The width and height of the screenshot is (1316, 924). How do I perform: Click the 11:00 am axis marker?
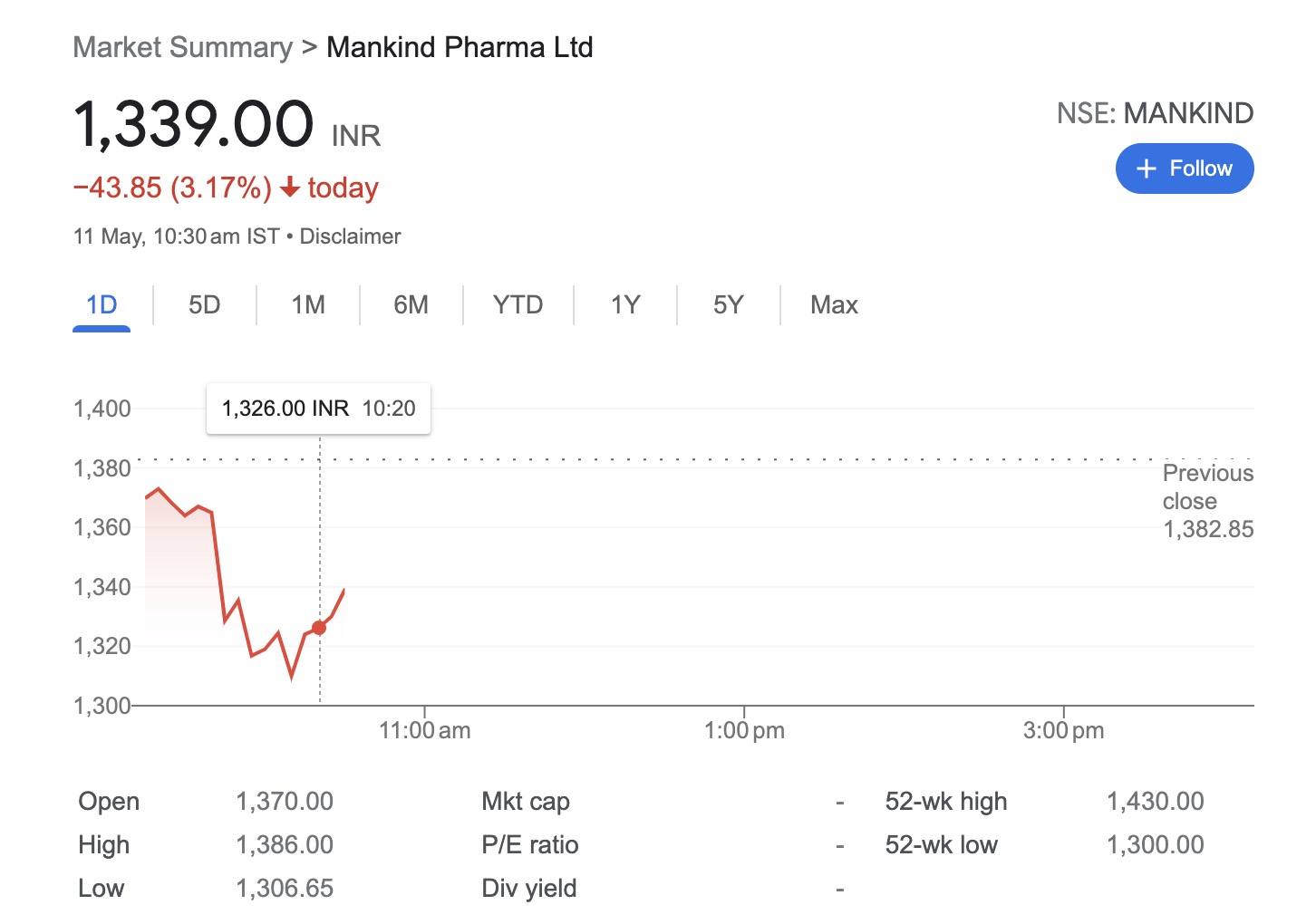pos(424,730)
